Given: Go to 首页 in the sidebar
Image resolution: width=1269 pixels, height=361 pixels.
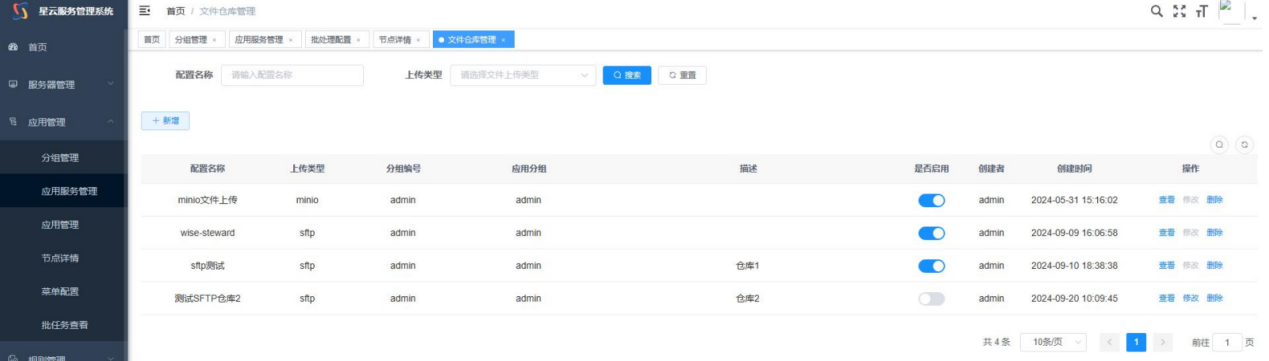Looking at the screenshot, I should tap(64, 47).
